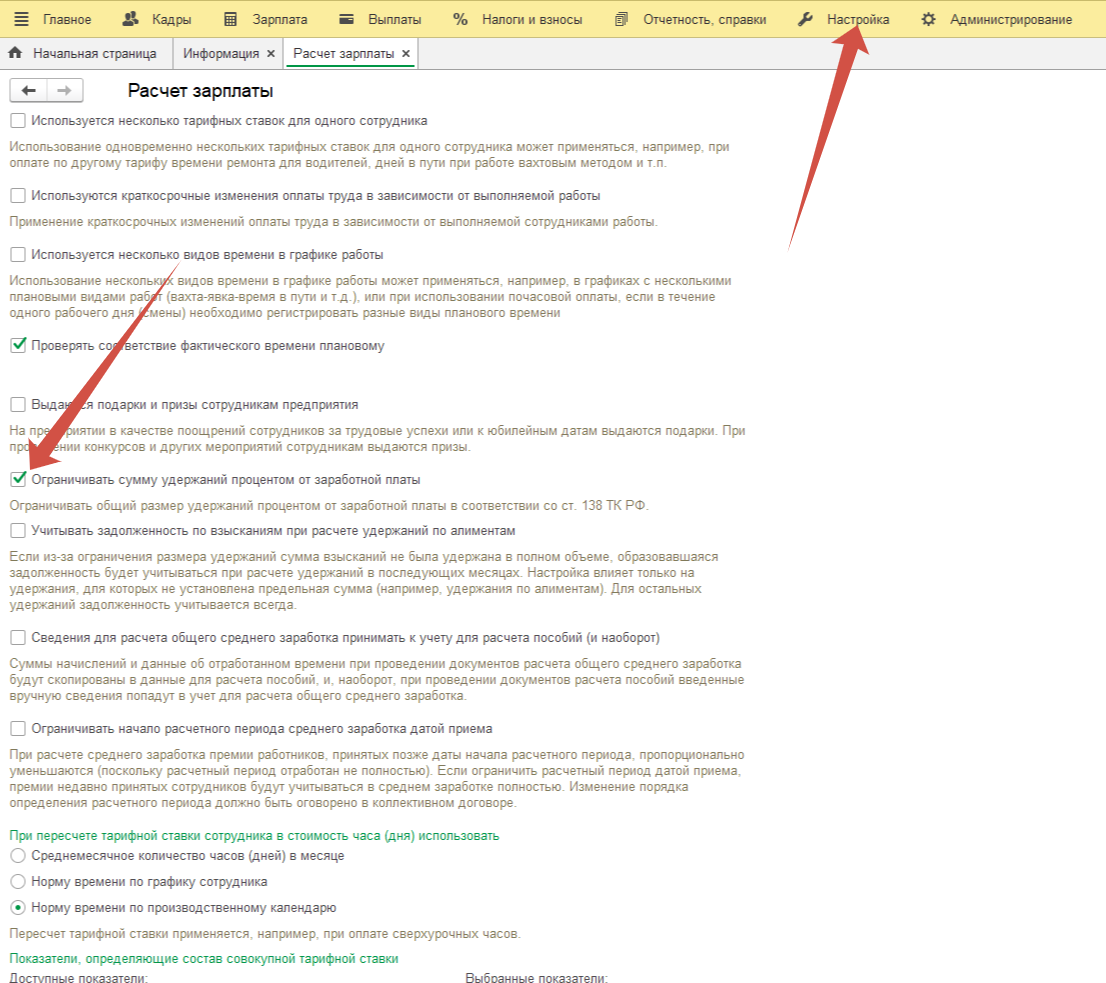Screen dimensions: 1106x983
Task: Select Норму времени по графику сотрудника
Action: click(18, 882)
